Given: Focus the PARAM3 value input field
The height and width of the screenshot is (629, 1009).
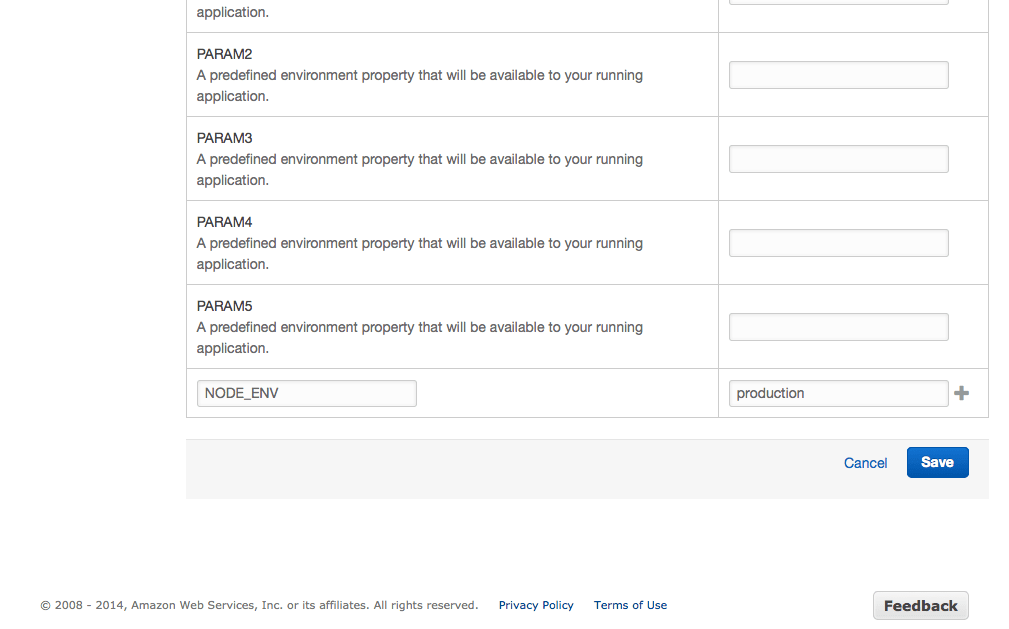Looking at the screenshot, I should [x=838, y=159].
